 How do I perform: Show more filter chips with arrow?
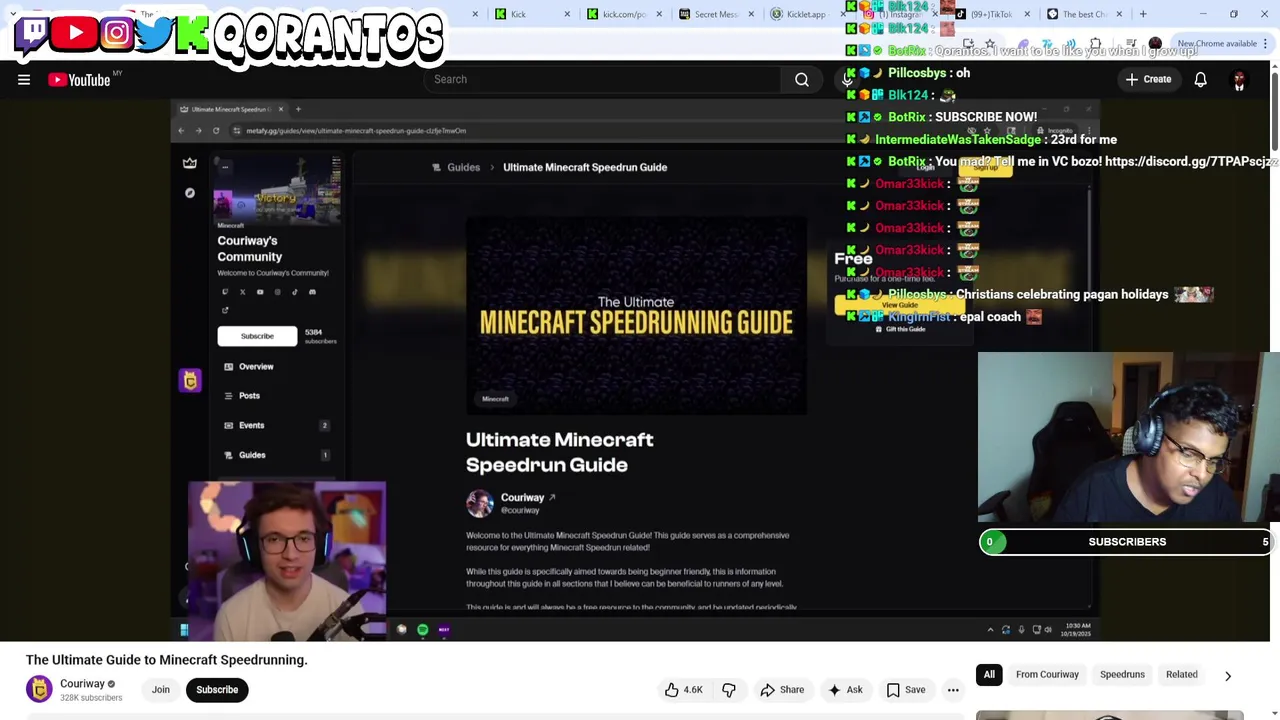pyautogui.click(x=1228, y=675)
